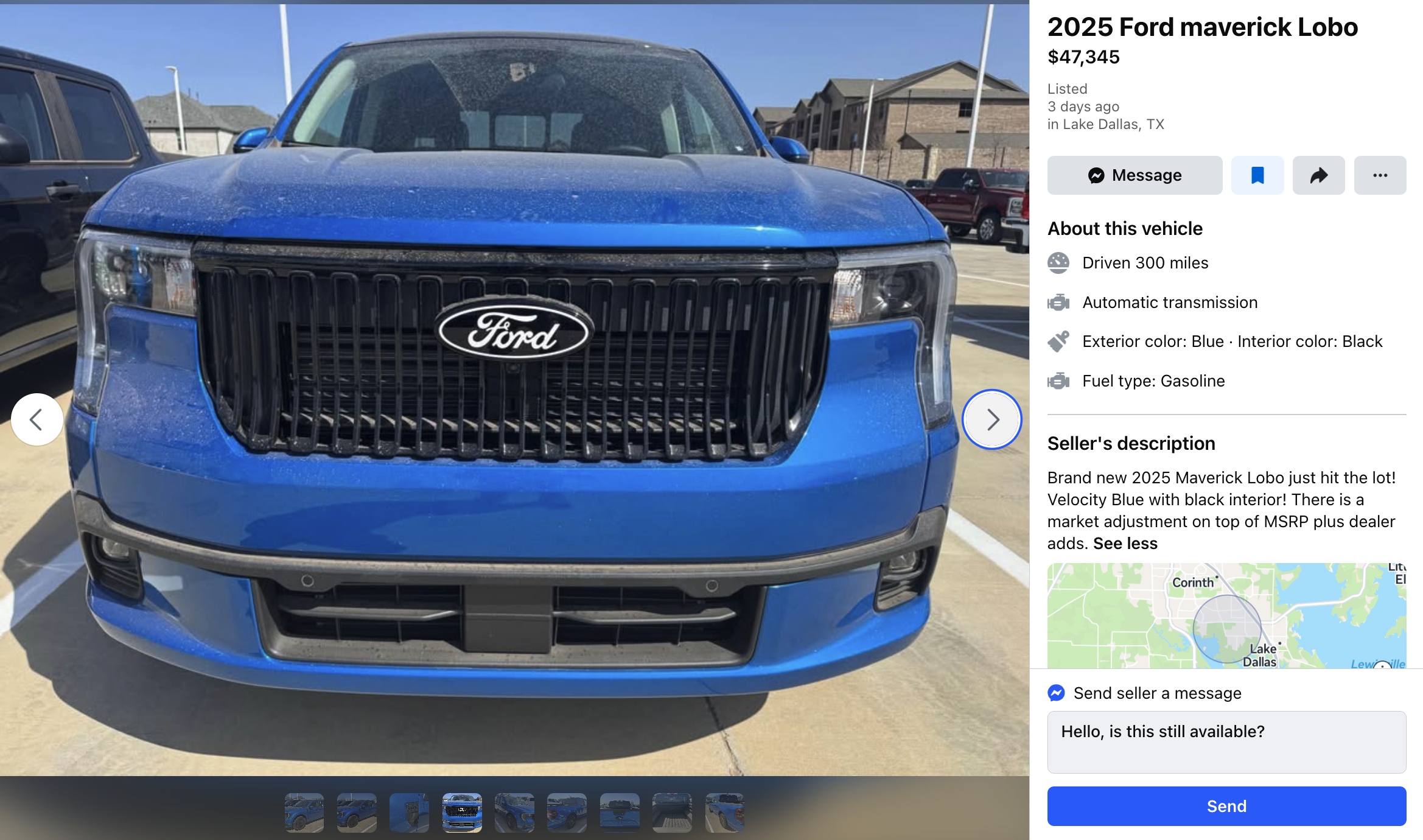The height and width of the screenshot is (840, 1423).
Task: Go to previous photo with left chevron
Action: (37, 419)
